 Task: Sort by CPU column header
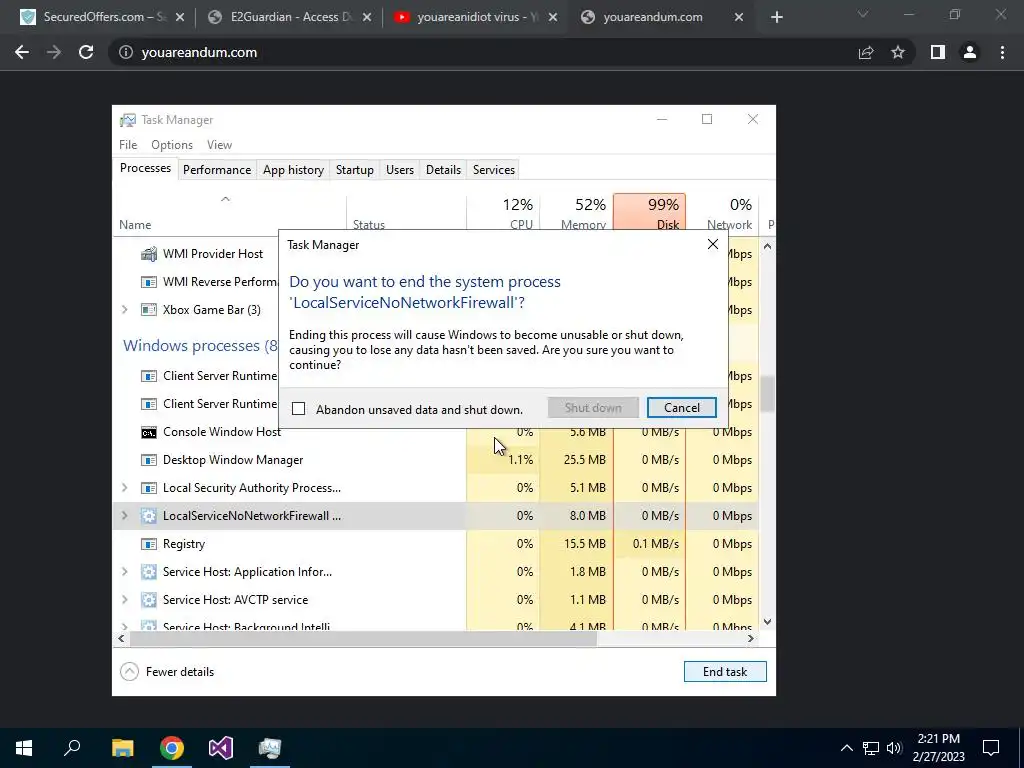coord(504,214)
